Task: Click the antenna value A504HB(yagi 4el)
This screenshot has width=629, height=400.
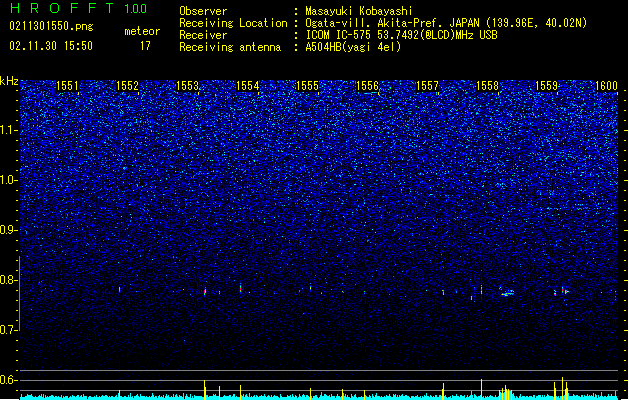Action: point(353,47)
